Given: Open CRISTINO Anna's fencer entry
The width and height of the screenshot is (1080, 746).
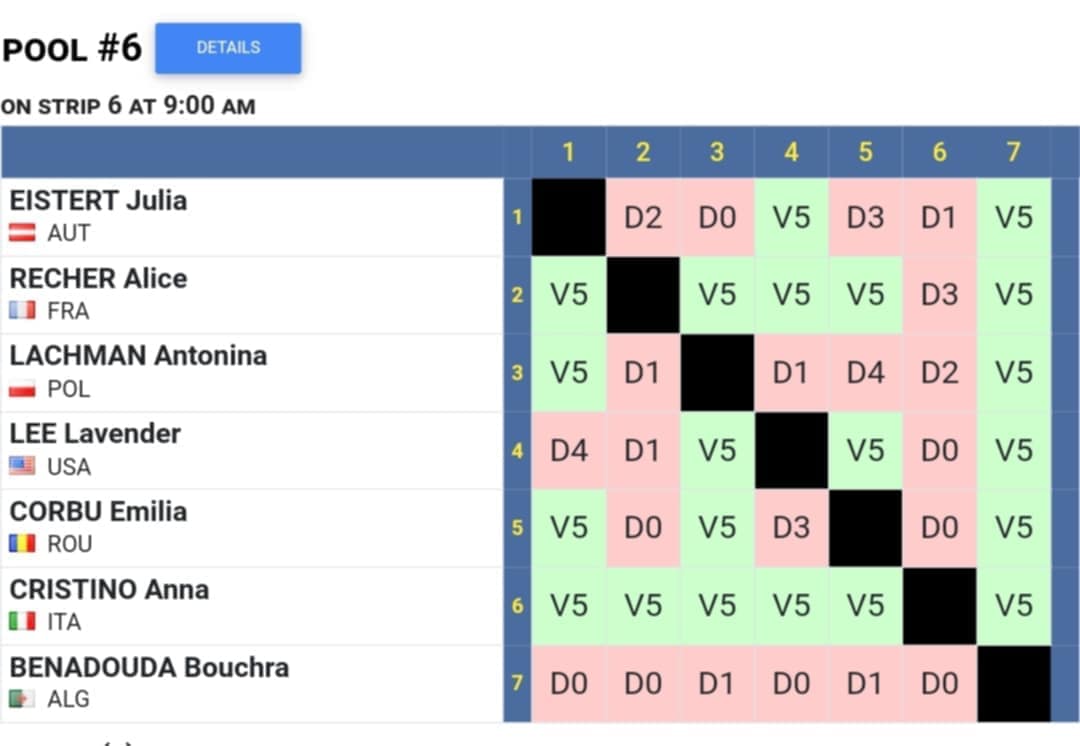Looking at the screenshot, I should [109, 589].
